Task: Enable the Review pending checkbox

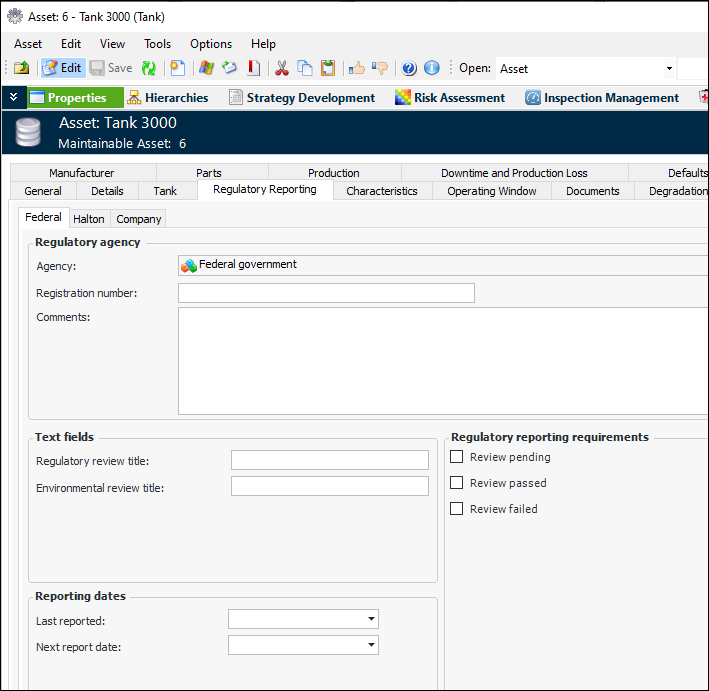Action: [x=457, y=457]
